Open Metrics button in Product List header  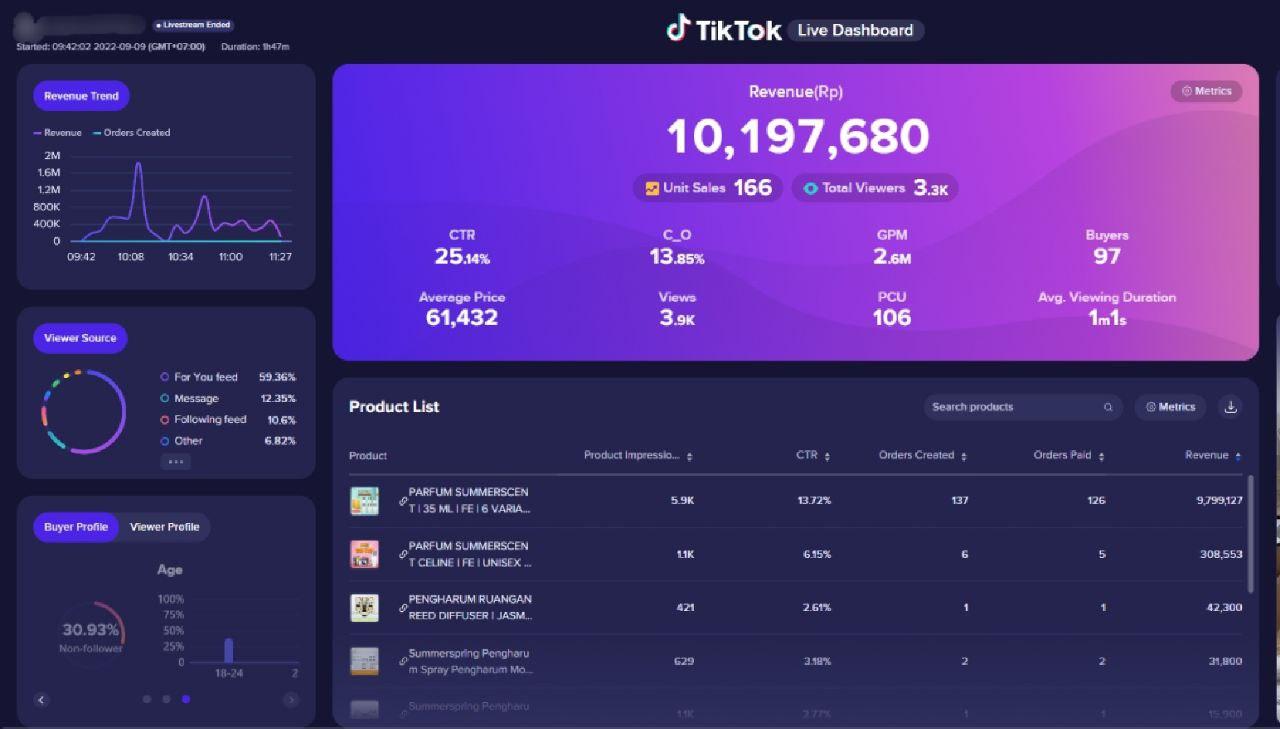[1170, 407]
